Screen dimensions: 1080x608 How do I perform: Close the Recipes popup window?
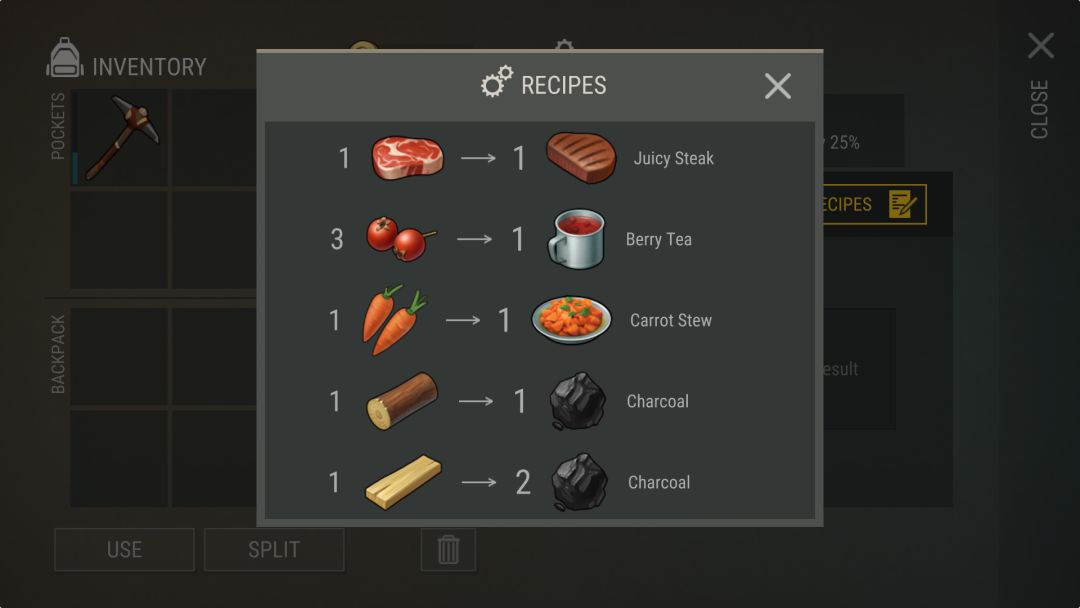tap(778, 86)
